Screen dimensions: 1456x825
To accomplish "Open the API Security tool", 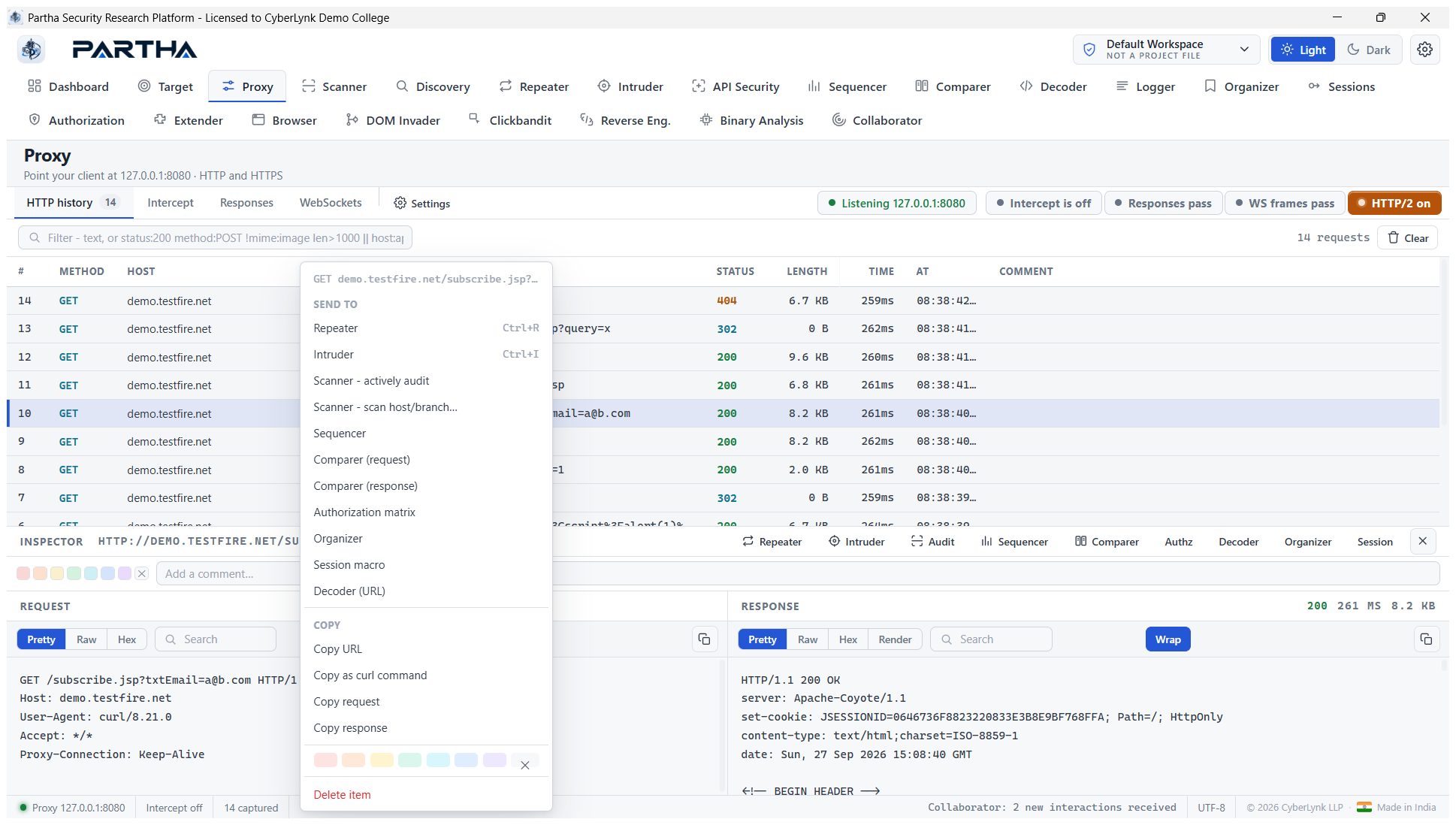I will point(736,86).
